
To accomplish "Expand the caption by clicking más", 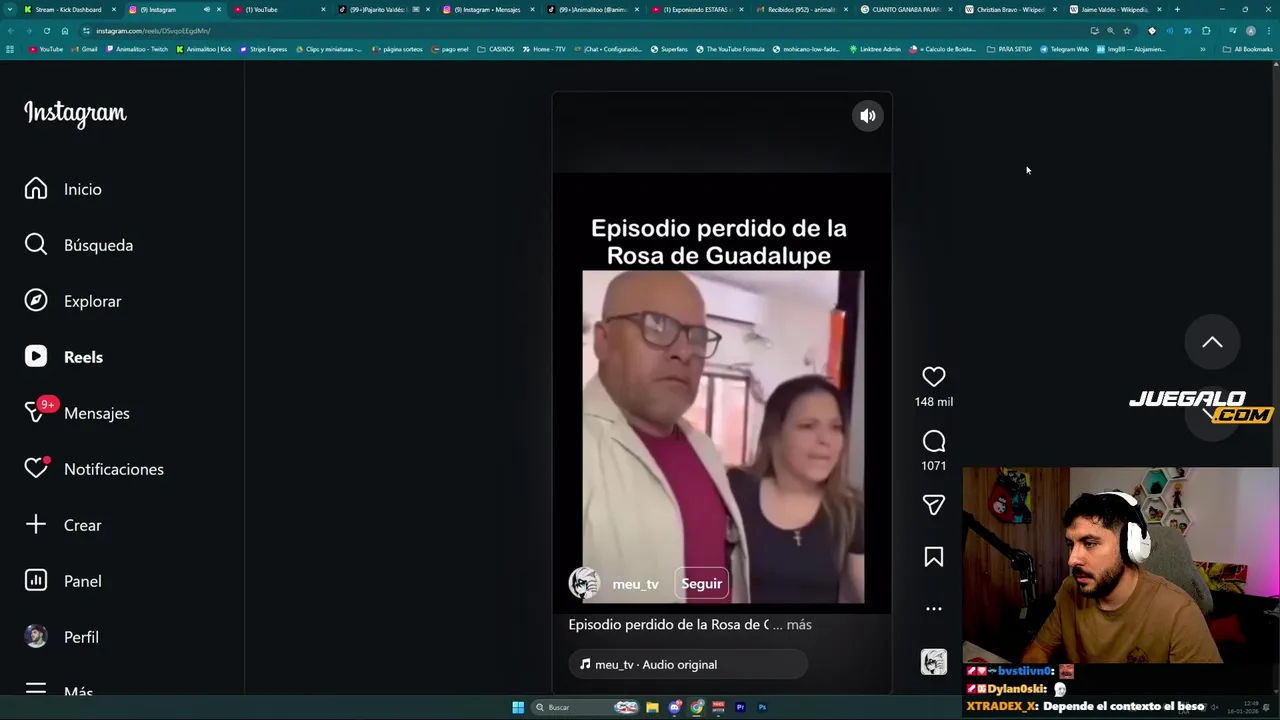I will [x=799, y=624].
